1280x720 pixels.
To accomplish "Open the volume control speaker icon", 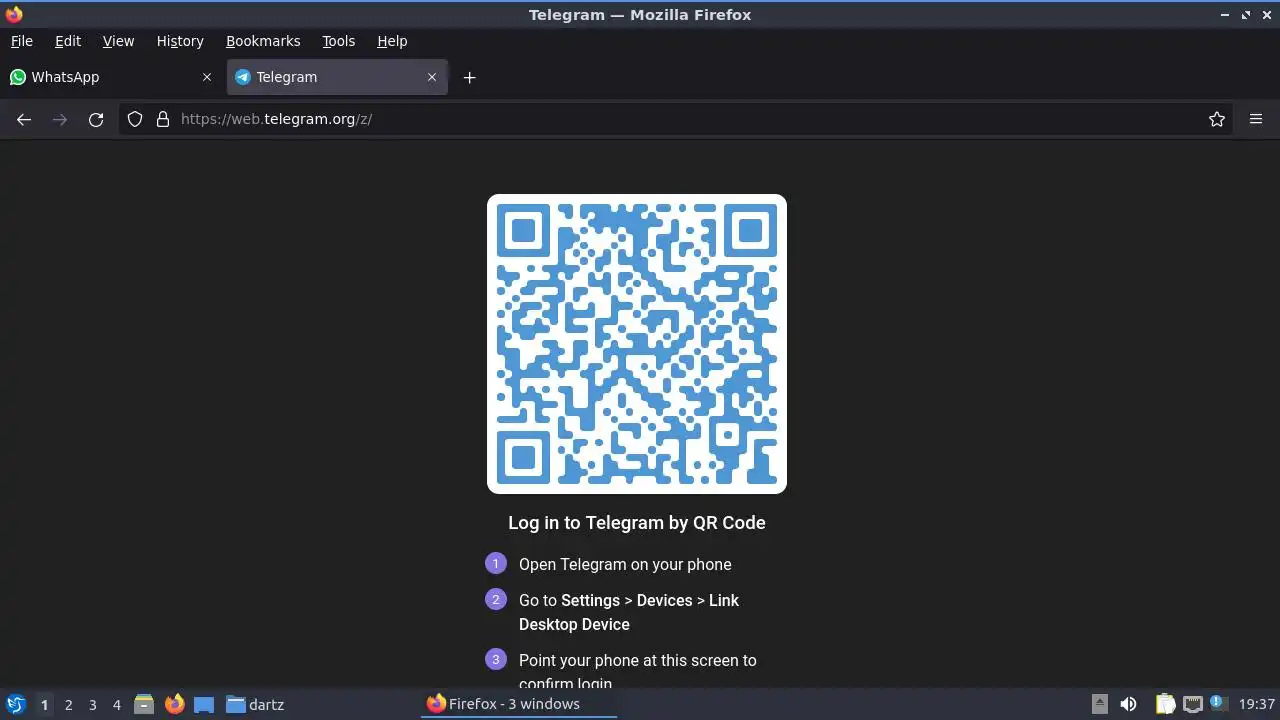I will click(x=1128, y=704).
